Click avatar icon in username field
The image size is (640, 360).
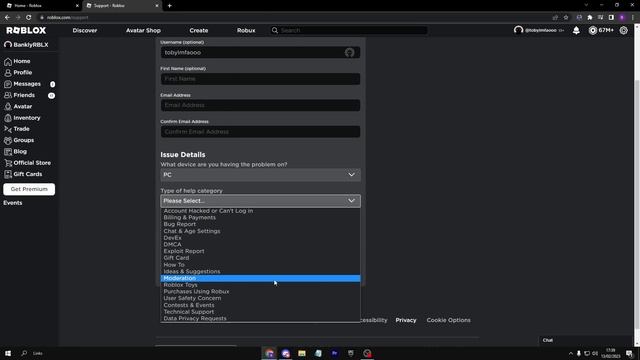point(349,53)
